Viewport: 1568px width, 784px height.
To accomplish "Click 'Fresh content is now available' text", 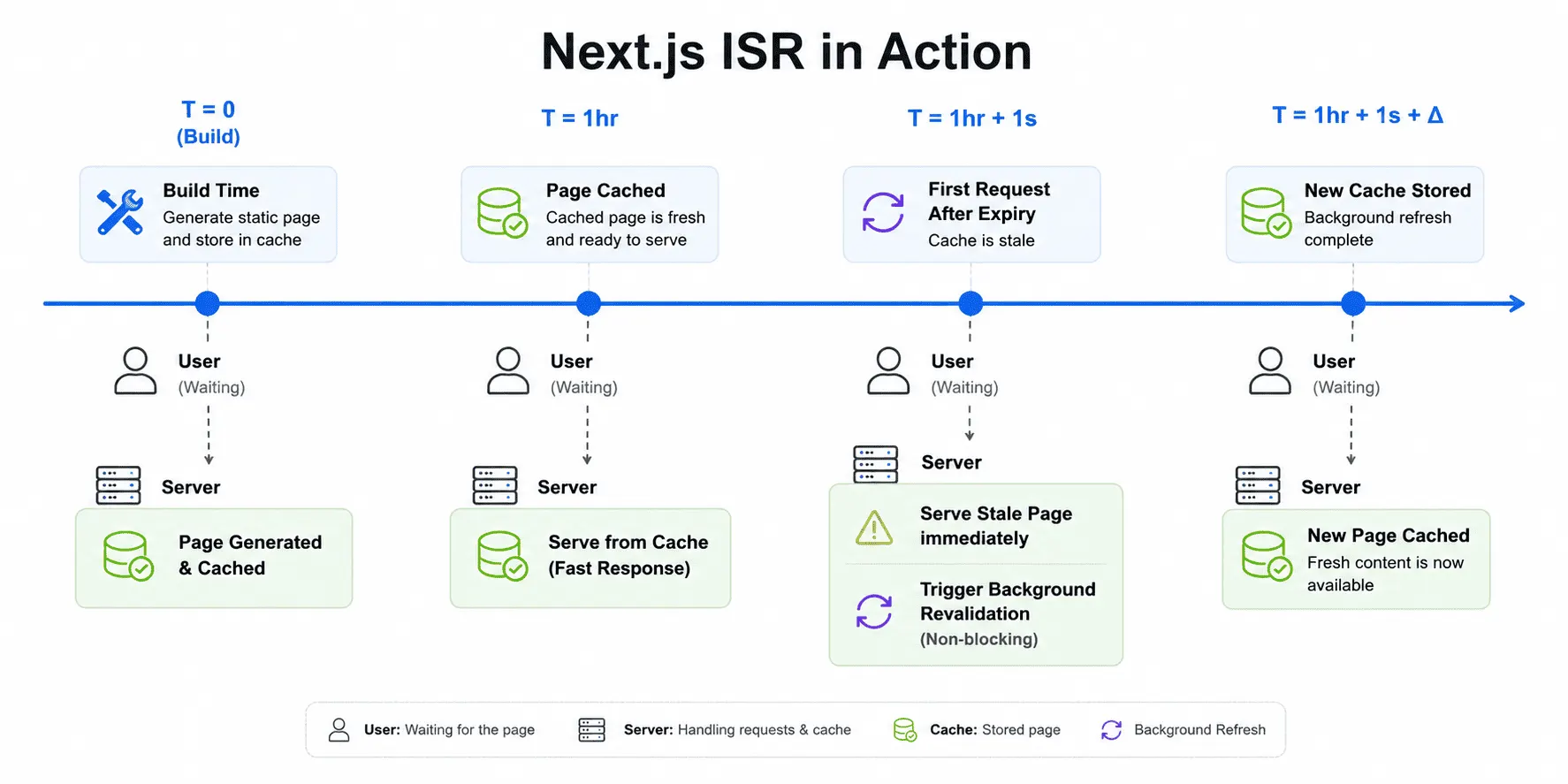I will pyautogui.click(x=1385, y=574).
